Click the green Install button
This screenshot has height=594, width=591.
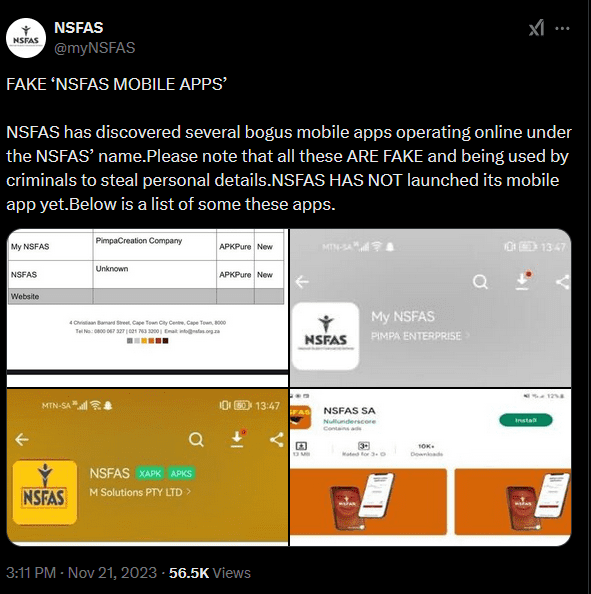[x=526, y=420]
